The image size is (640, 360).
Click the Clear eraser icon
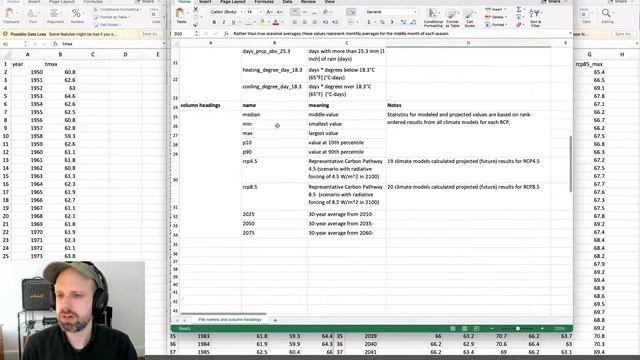[x=519, y=25]
